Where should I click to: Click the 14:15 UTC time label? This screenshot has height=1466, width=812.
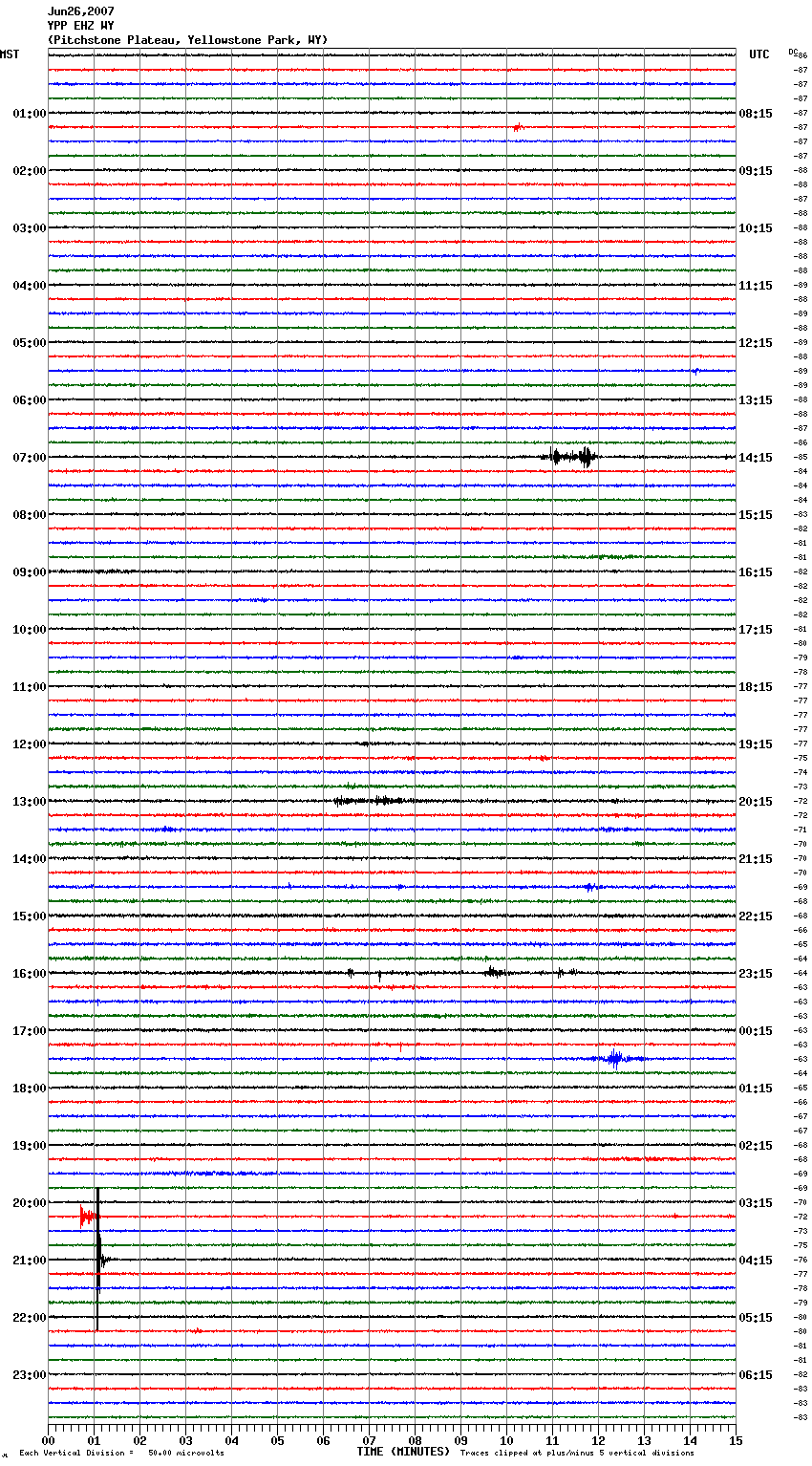756,458
